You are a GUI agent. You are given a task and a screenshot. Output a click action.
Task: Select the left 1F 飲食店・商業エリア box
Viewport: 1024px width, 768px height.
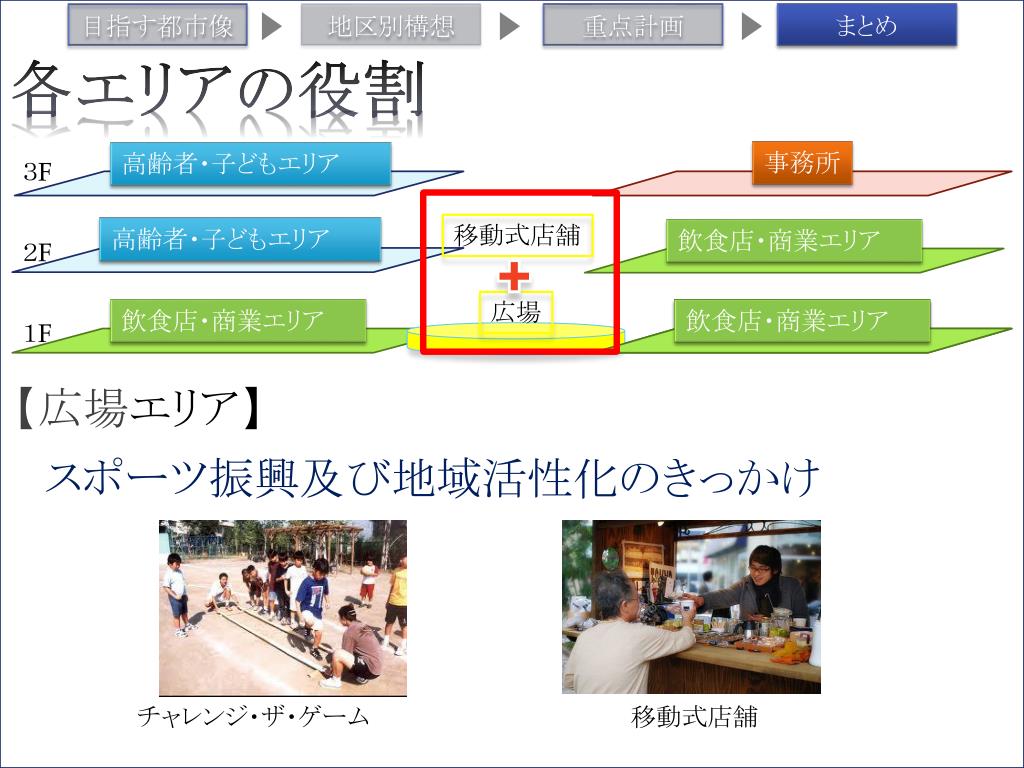(238, 321)
